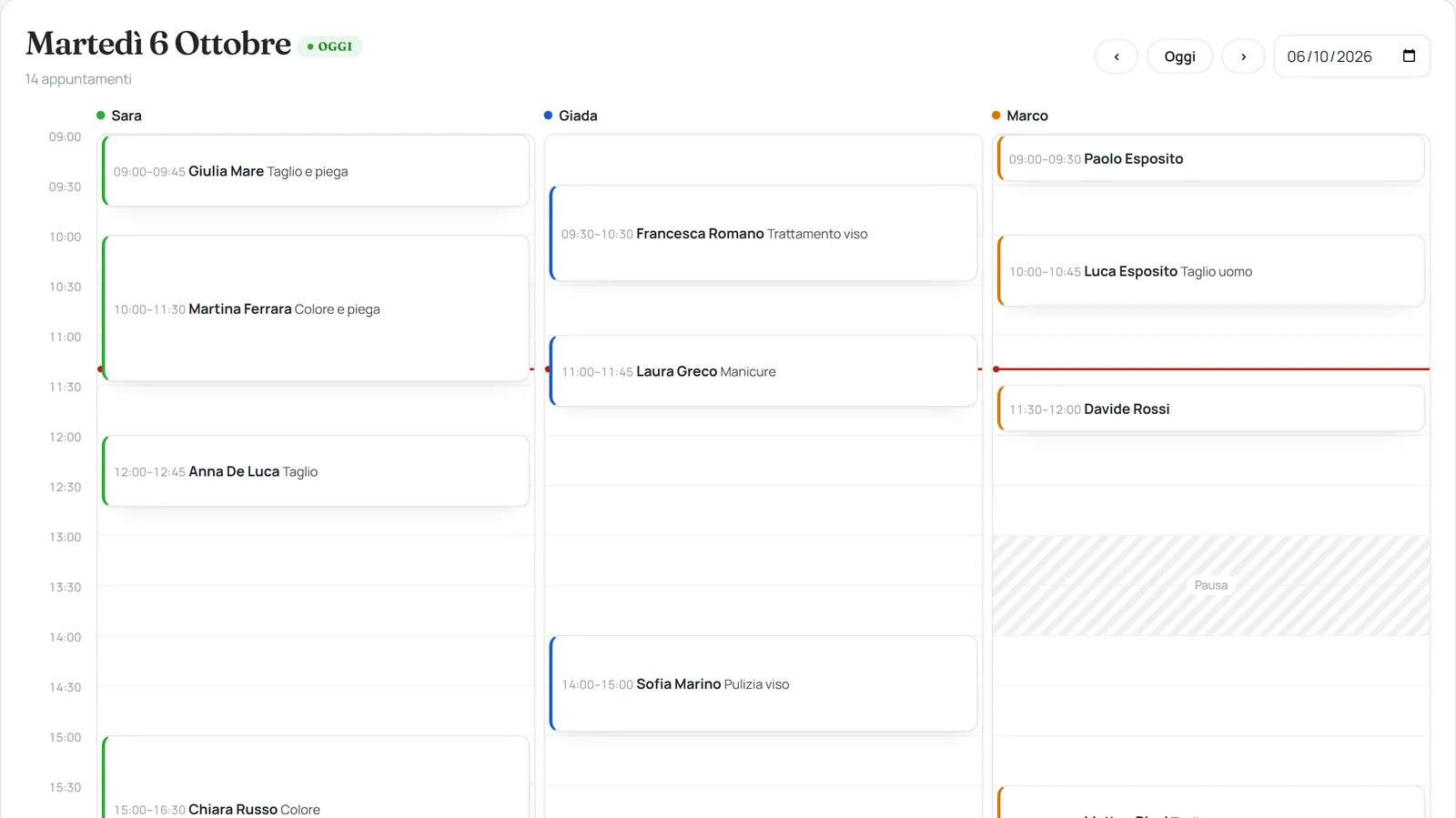
Task: Open Chiara Russo Colore appointment
Action: 316,777
